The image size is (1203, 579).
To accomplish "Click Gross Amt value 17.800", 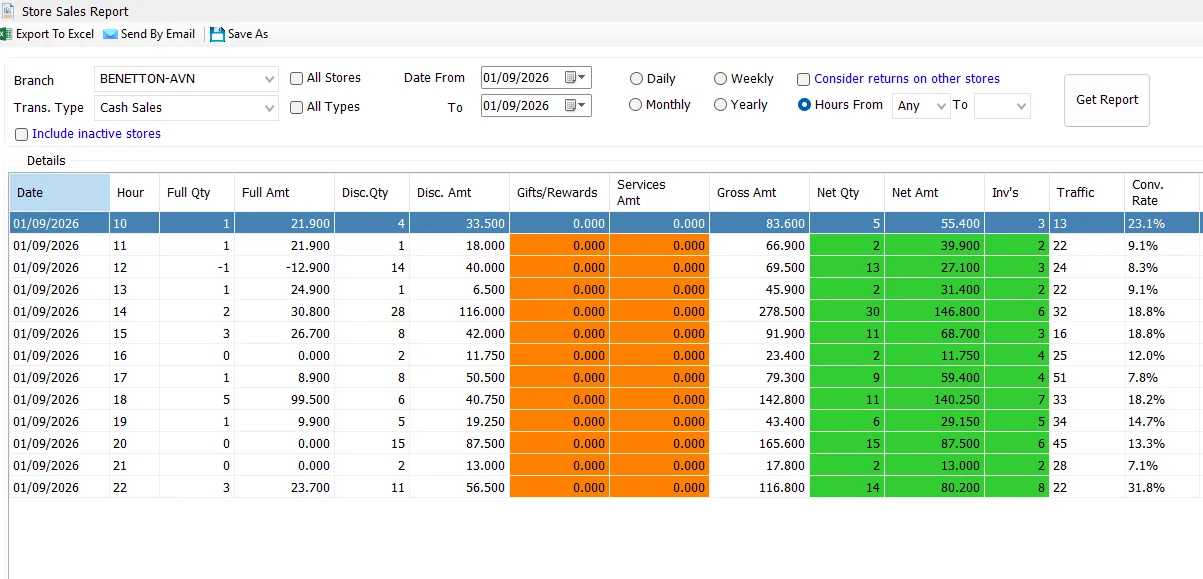I will tap(785, 465).
